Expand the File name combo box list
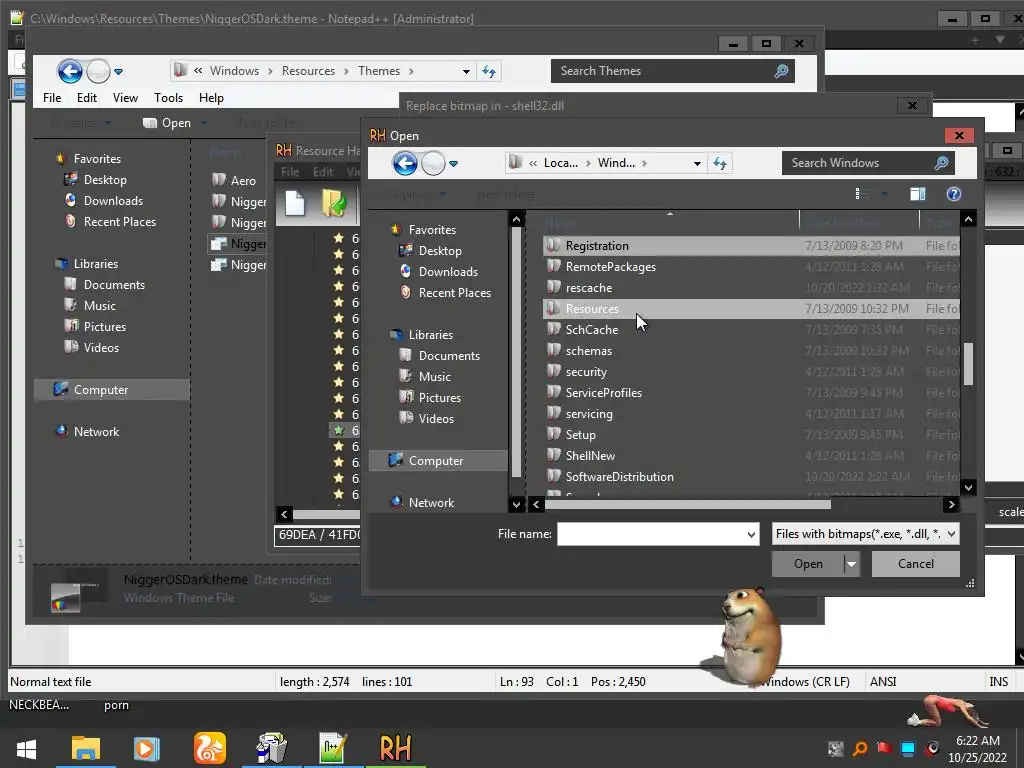The image size is (1024, 768). click(x=751, y=534)
